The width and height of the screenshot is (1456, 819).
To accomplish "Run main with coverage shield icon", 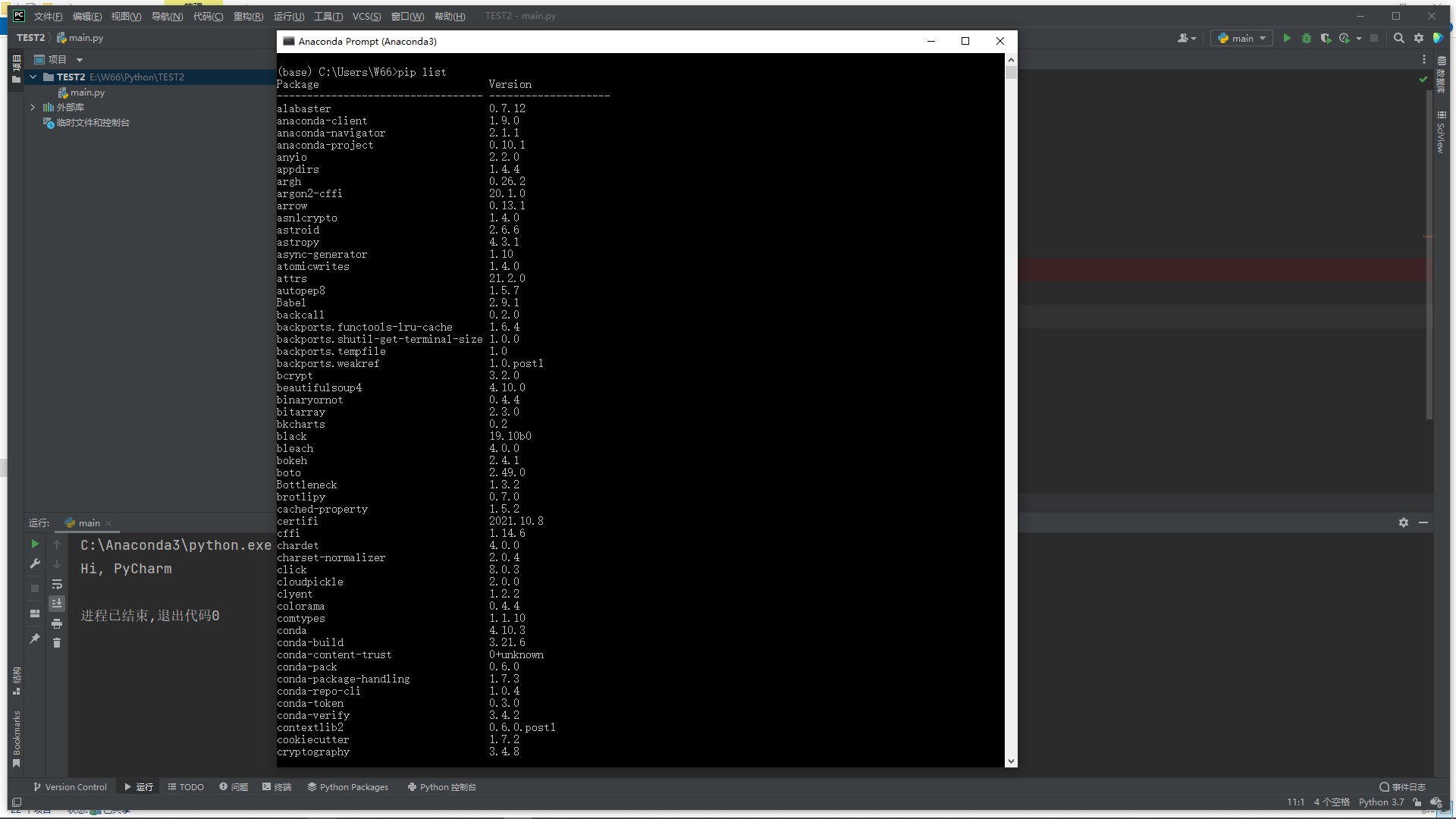I will tap(1327, 38).
